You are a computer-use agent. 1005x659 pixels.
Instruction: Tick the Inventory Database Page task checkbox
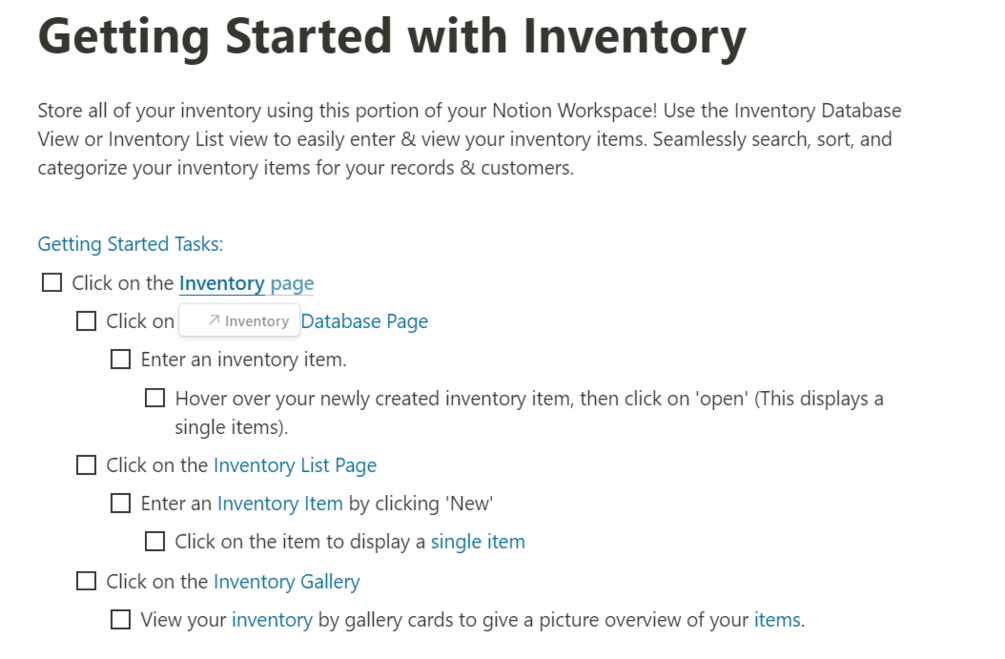point(87,321)
